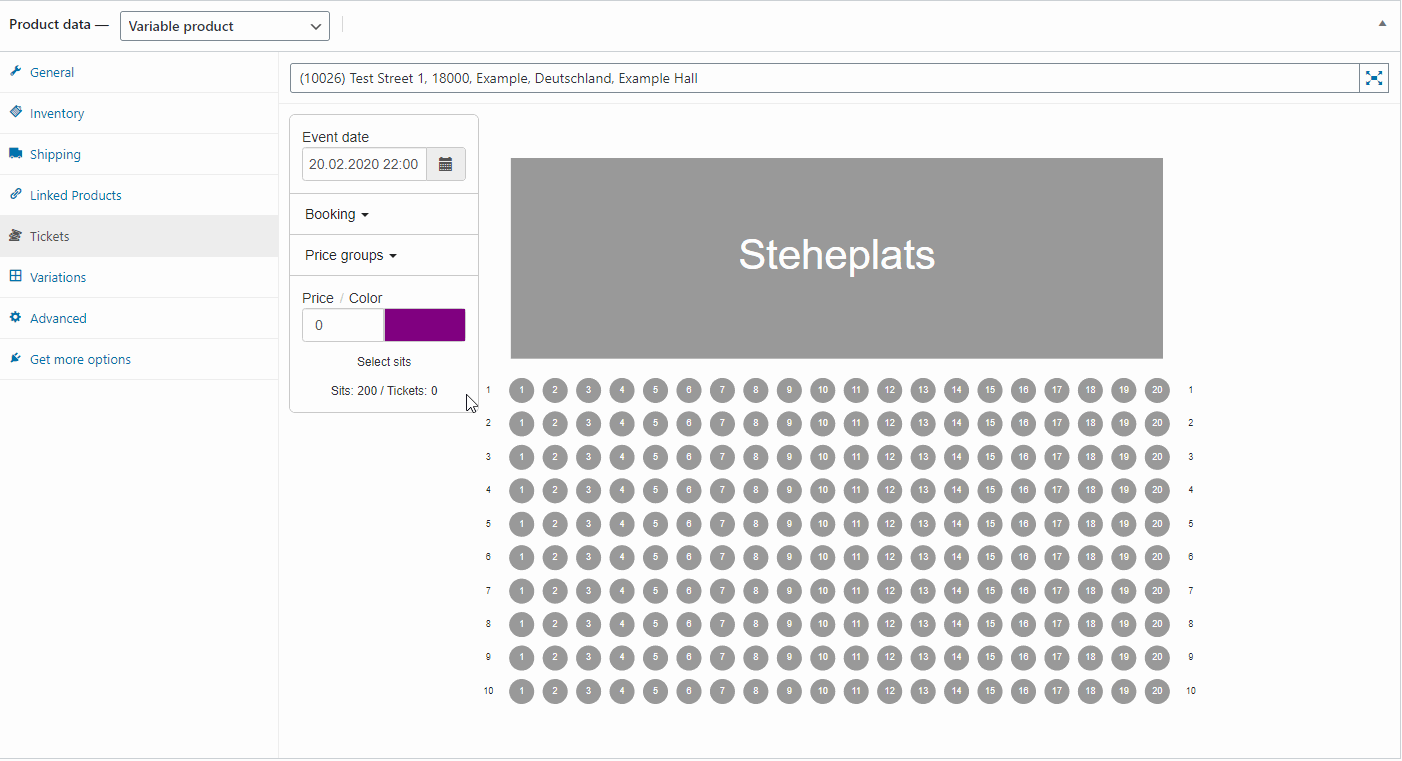Select seat 6 in row 1

(688, 390)
